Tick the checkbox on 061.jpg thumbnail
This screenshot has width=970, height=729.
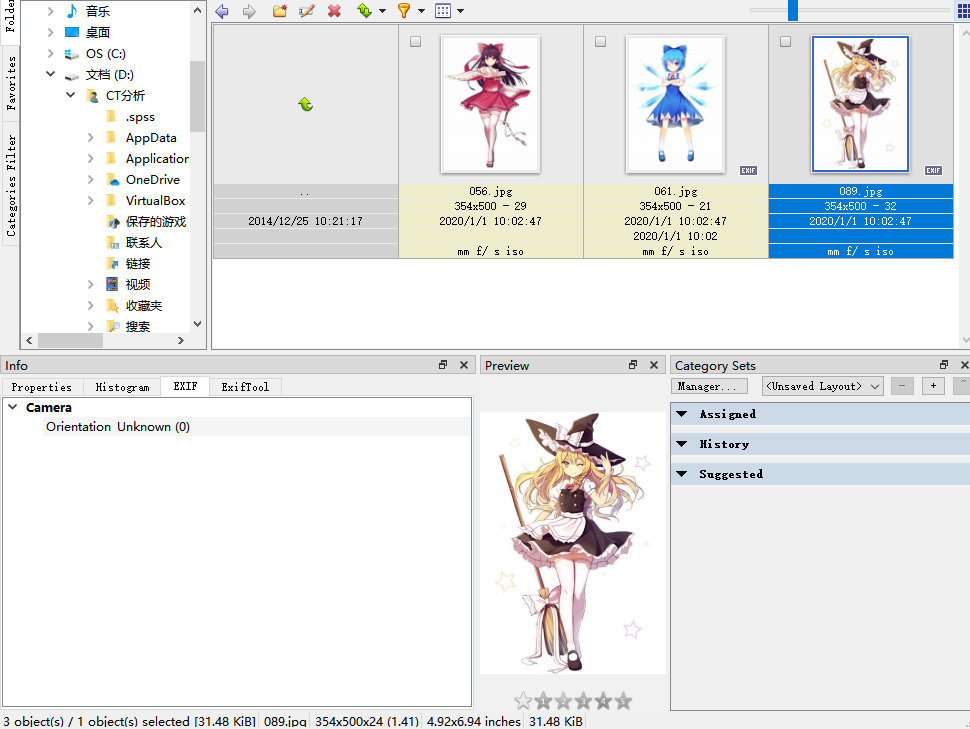(601, 42)
